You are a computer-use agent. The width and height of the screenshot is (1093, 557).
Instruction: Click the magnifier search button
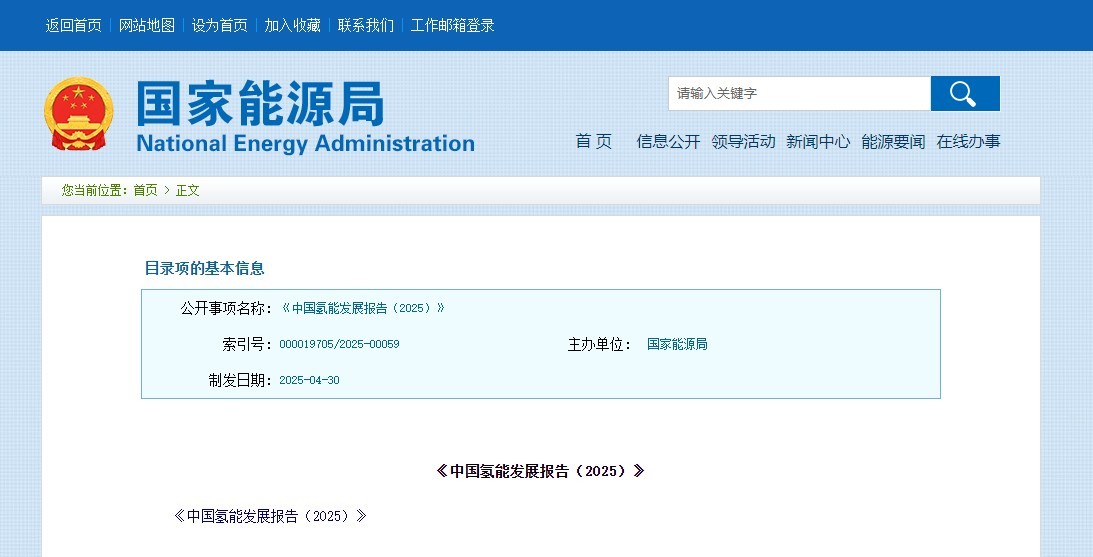pos(965,93)
